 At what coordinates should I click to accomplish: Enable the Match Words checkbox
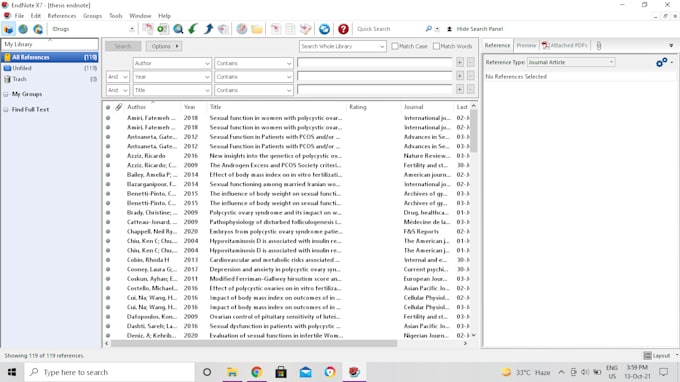(436, 46)
